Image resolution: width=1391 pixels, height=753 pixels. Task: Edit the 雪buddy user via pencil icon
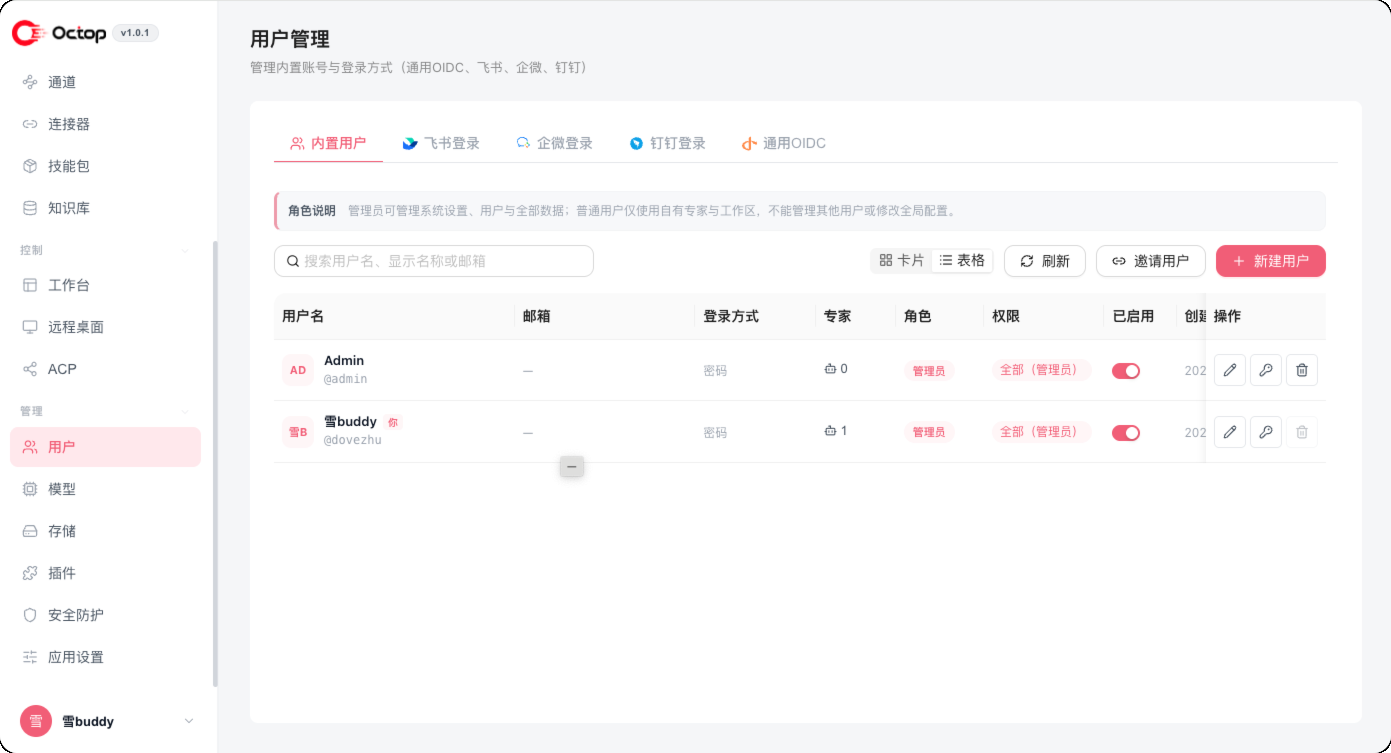(x=1230, y=432)
